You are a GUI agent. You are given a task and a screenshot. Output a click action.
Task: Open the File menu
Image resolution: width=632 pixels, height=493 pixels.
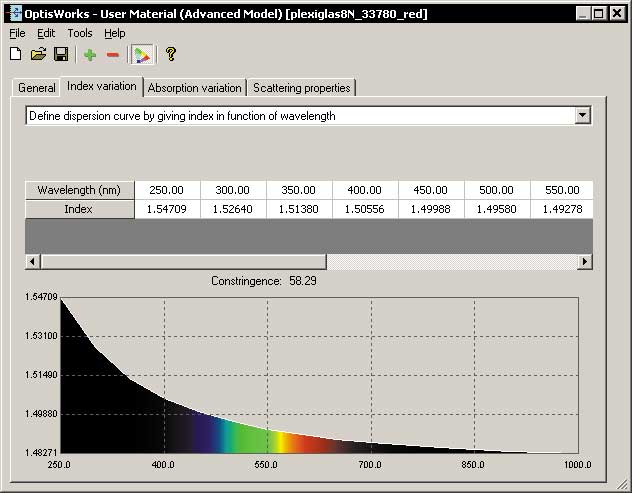17,33
